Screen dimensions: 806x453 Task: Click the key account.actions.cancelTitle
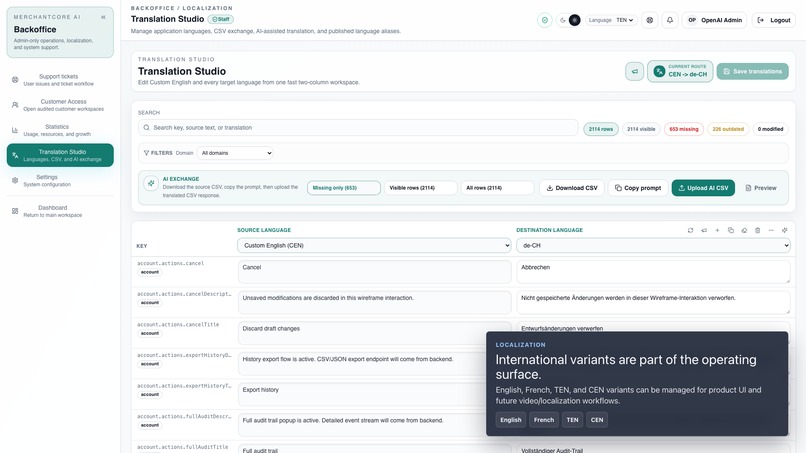(178, 324)
